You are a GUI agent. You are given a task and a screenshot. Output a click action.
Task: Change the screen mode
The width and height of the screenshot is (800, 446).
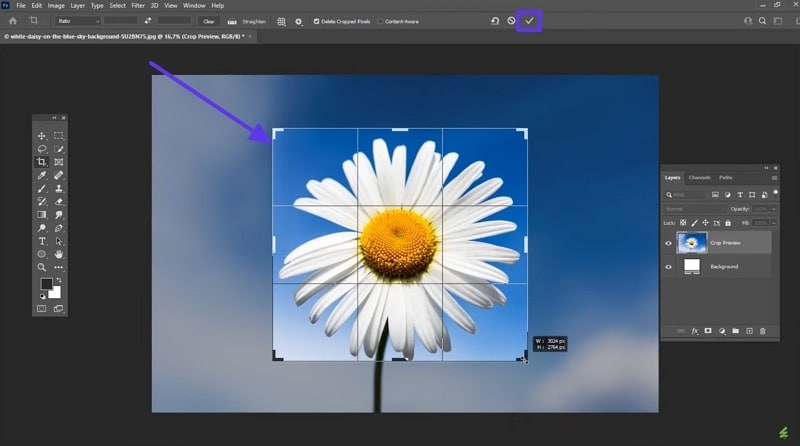click(59, 309)
